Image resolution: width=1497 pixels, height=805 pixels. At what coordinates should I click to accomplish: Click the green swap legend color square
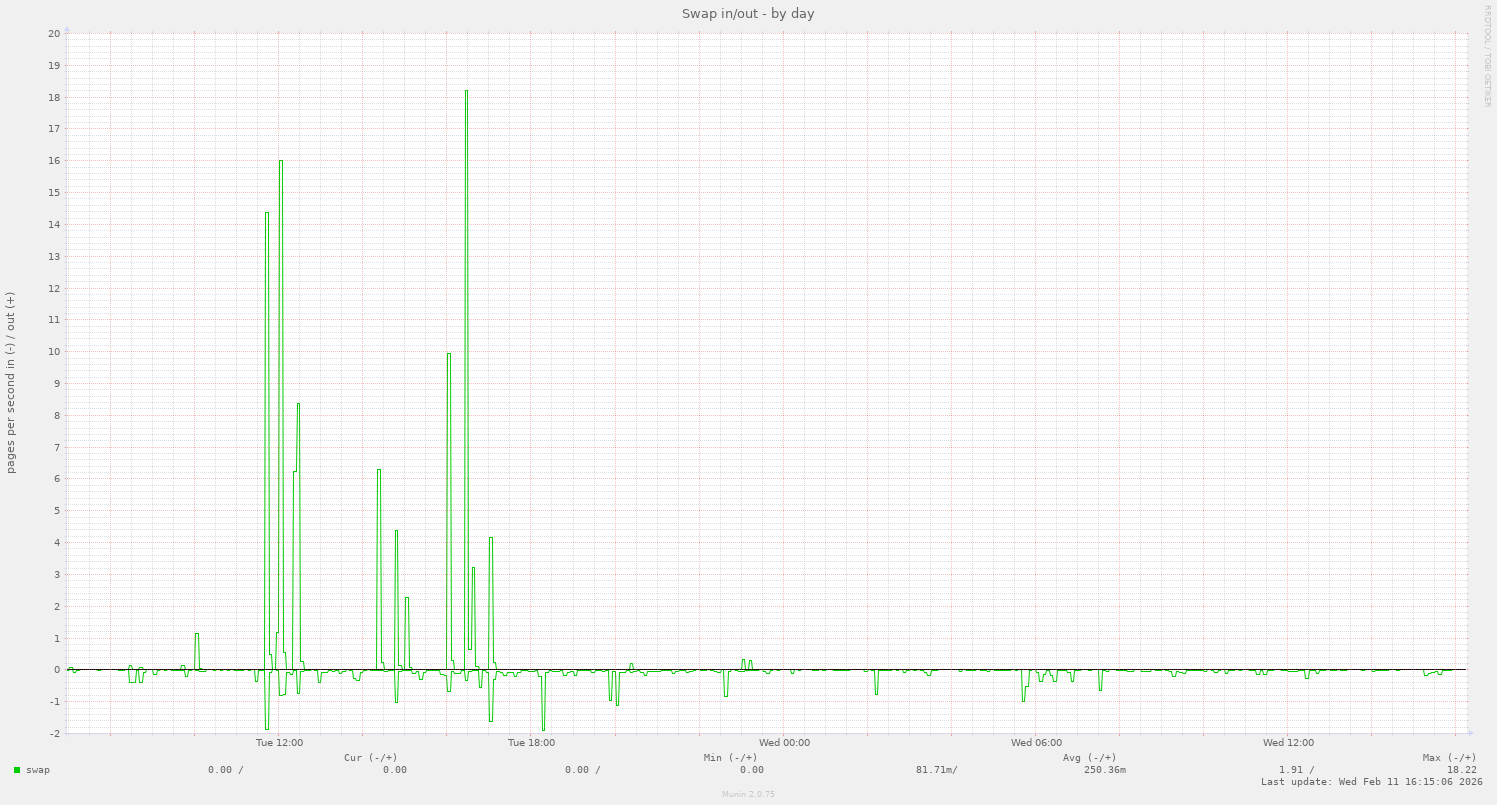pyautogui.click(x=17, y=770)
